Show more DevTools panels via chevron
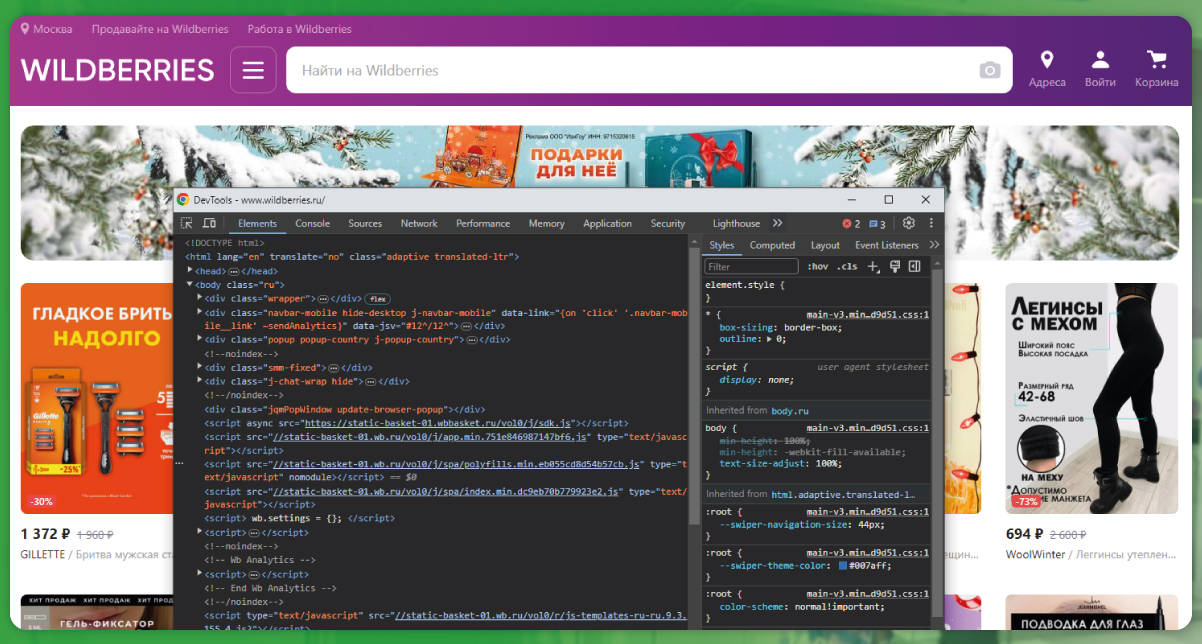1202x644 pixels. pyautogui.click(x=778, y=223)
